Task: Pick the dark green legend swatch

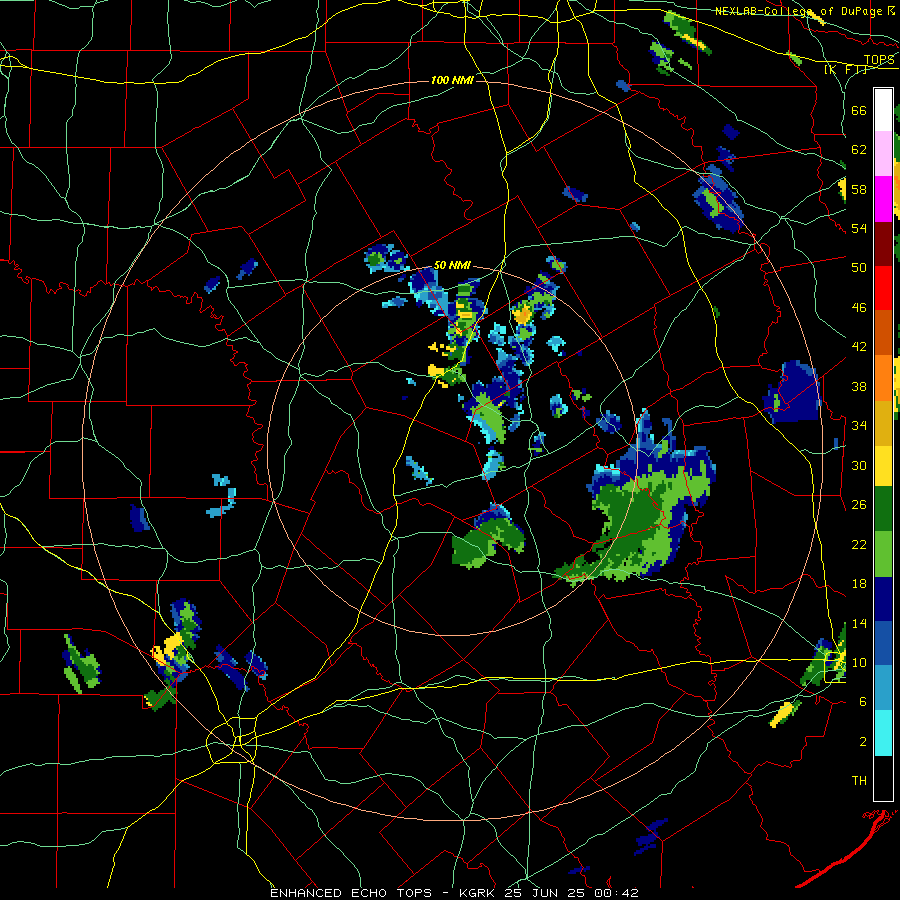Action: (883, 509)
